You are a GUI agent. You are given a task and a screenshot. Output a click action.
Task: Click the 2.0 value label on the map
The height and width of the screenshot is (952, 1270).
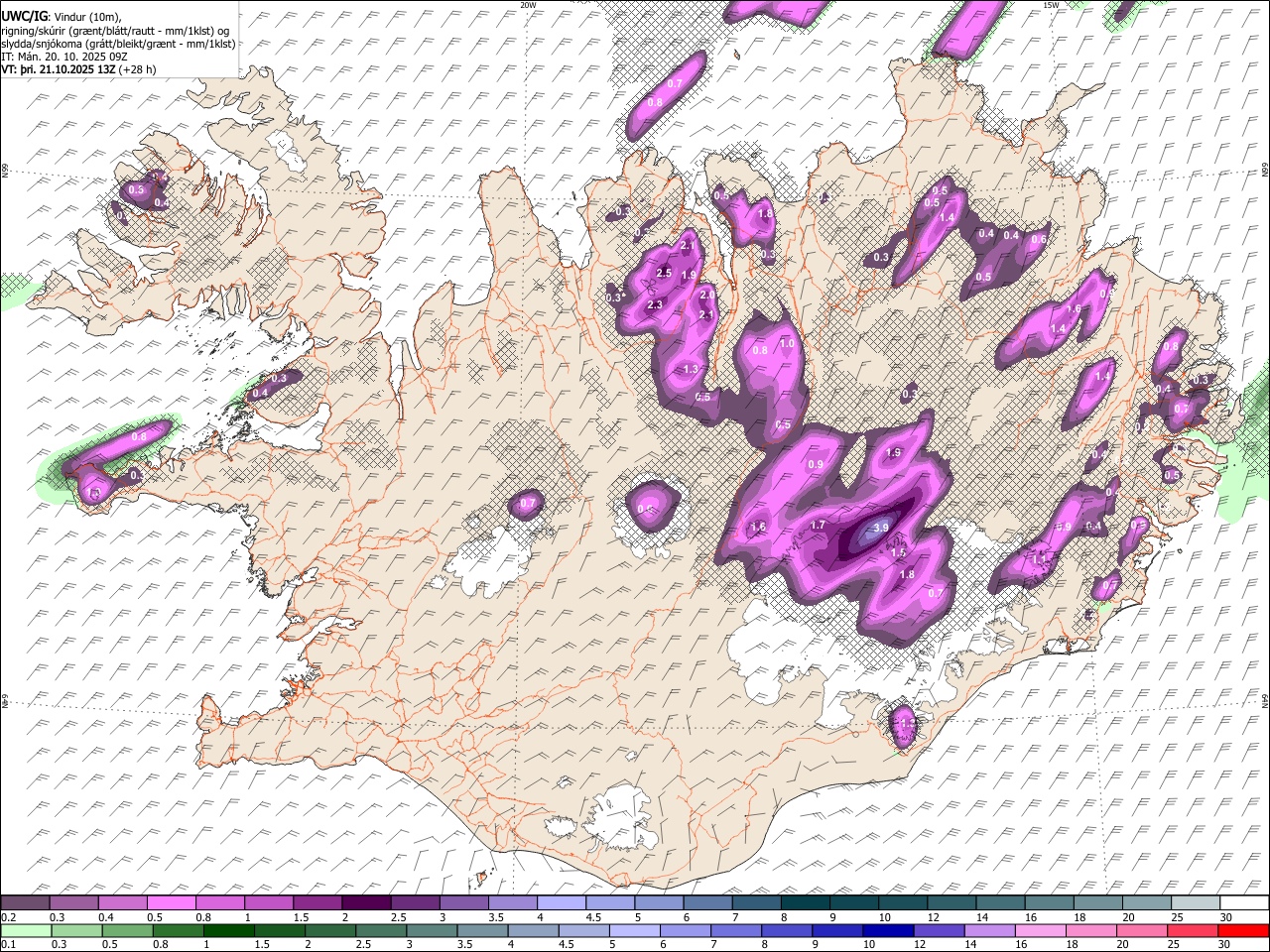tap(707, 295)
